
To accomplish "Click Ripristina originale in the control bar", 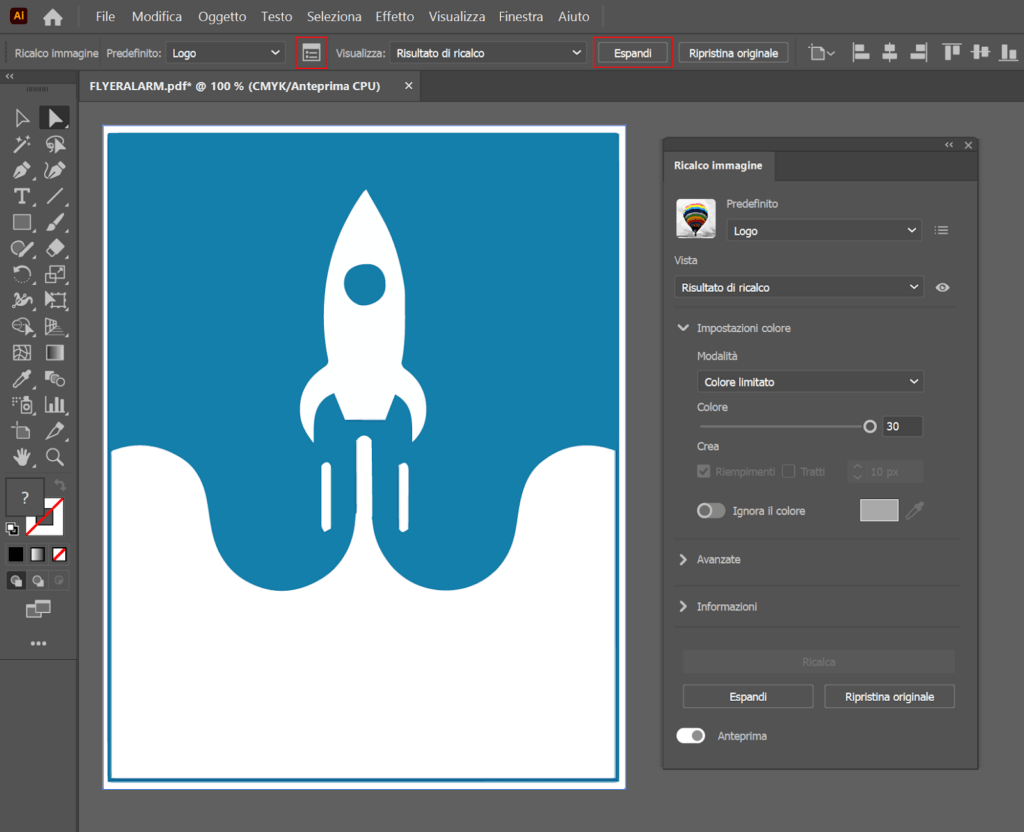I will click(733, 53).
